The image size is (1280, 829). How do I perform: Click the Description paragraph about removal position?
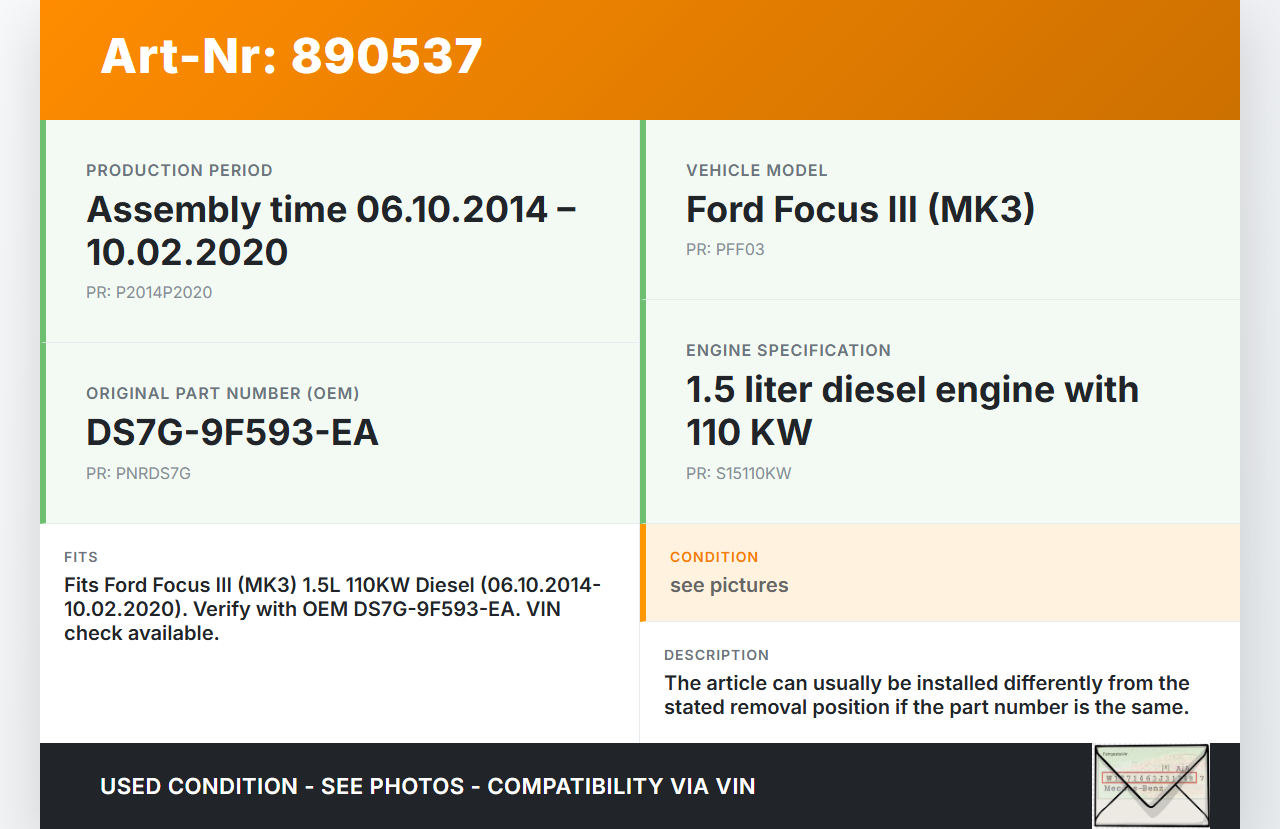926,695
